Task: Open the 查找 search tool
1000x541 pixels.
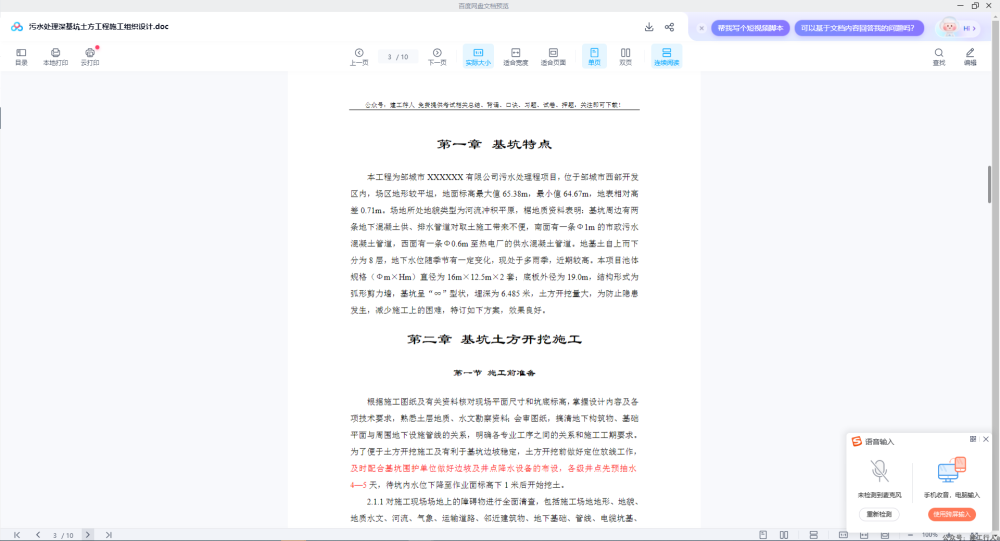Action: point(939,56)
